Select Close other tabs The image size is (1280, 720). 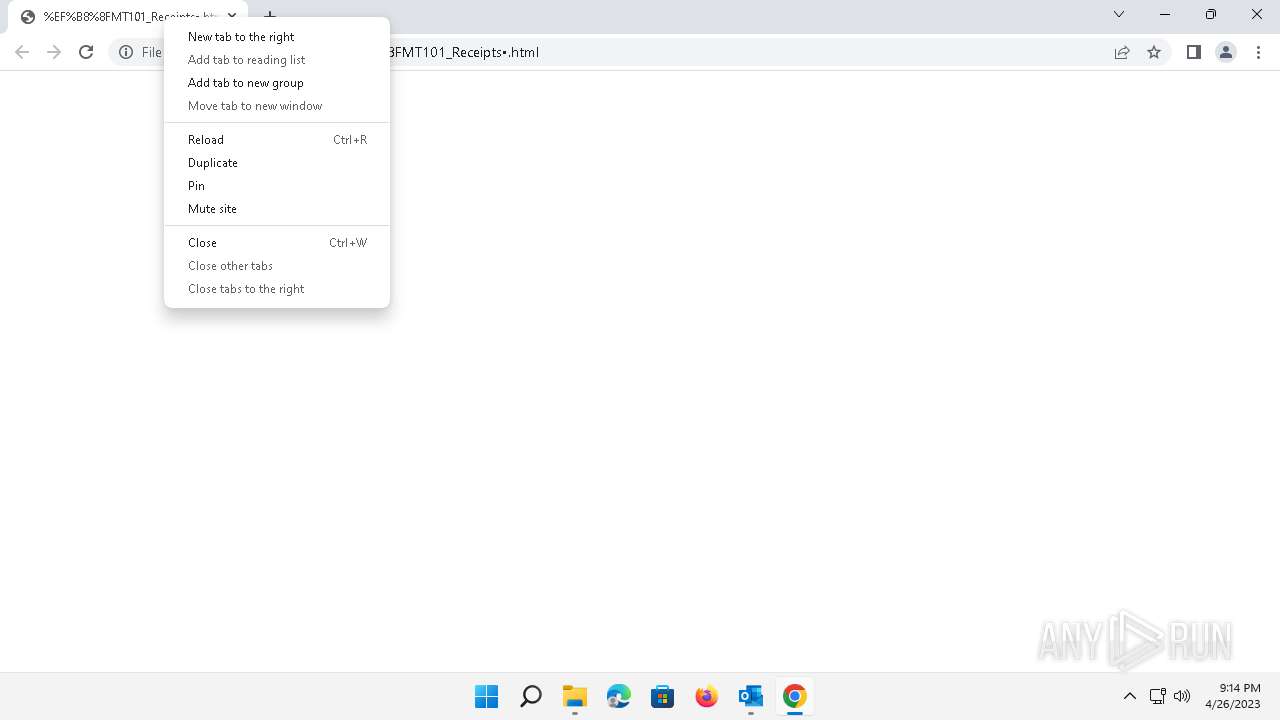[277, 266]
